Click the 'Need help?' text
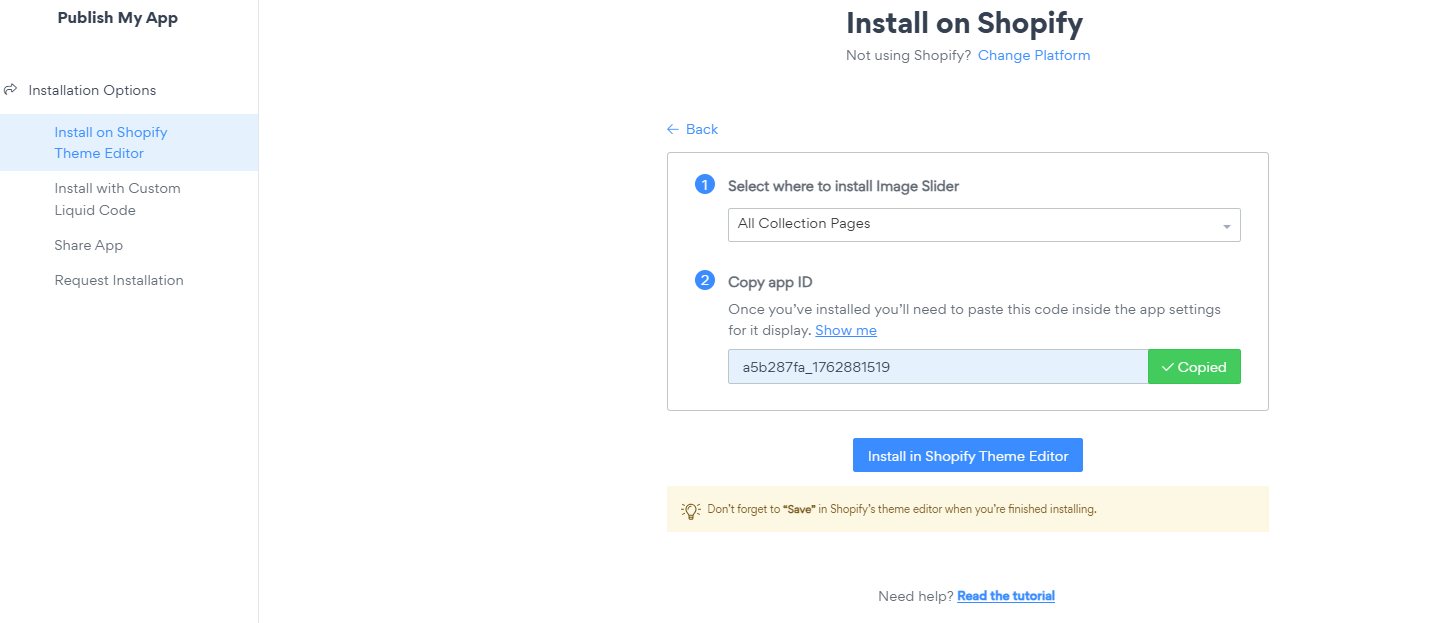The width and height of the screenshot is (1452, 623). (915, 596)
